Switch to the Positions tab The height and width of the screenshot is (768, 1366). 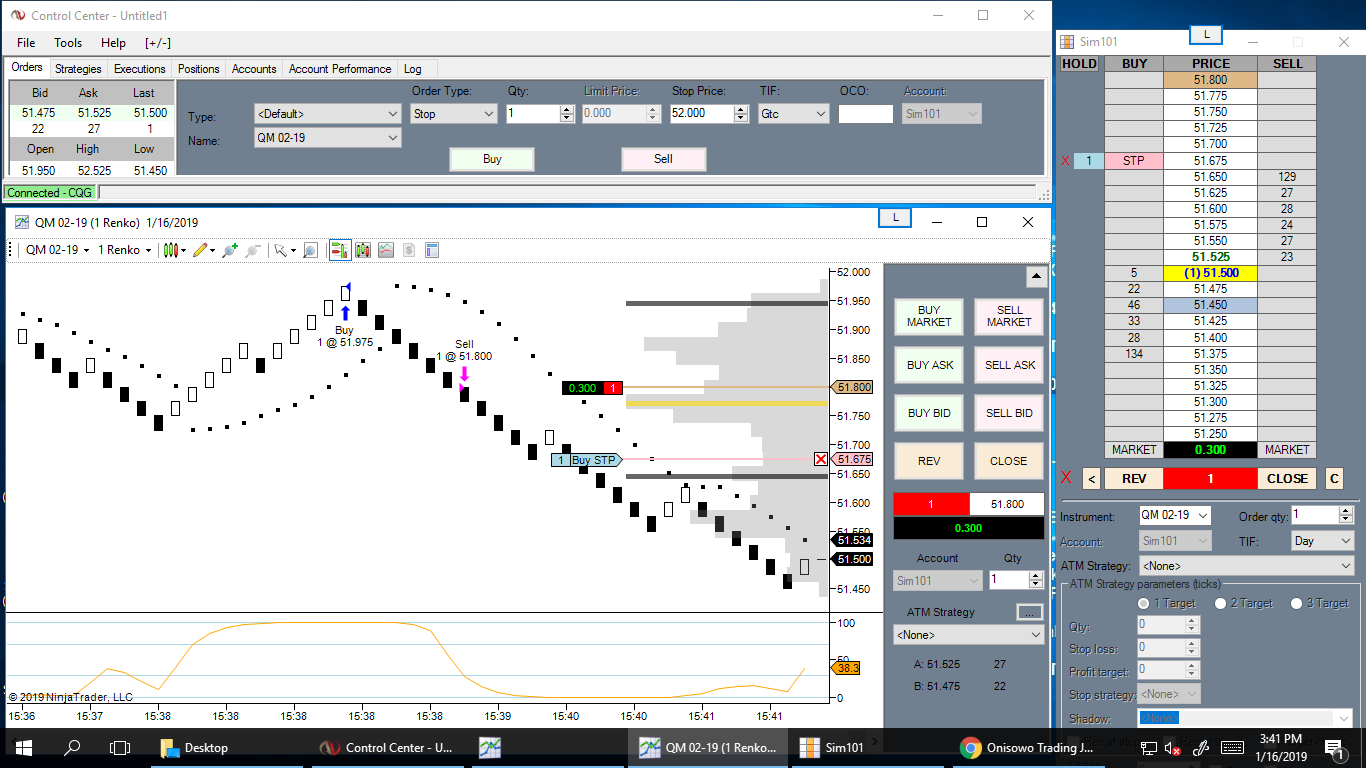coord(199,69)
